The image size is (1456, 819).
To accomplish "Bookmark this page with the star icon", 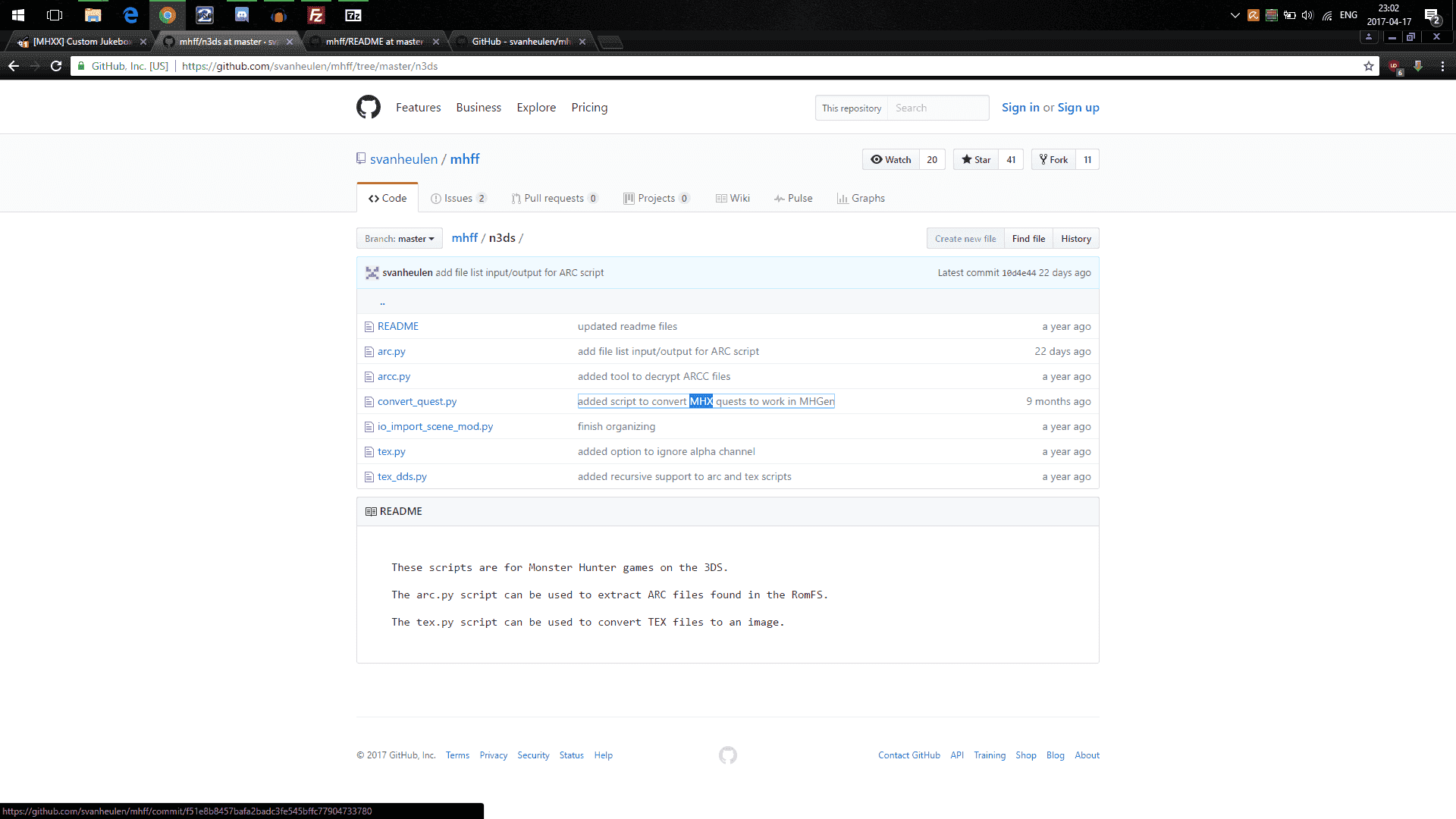I will coord(1369,66).
